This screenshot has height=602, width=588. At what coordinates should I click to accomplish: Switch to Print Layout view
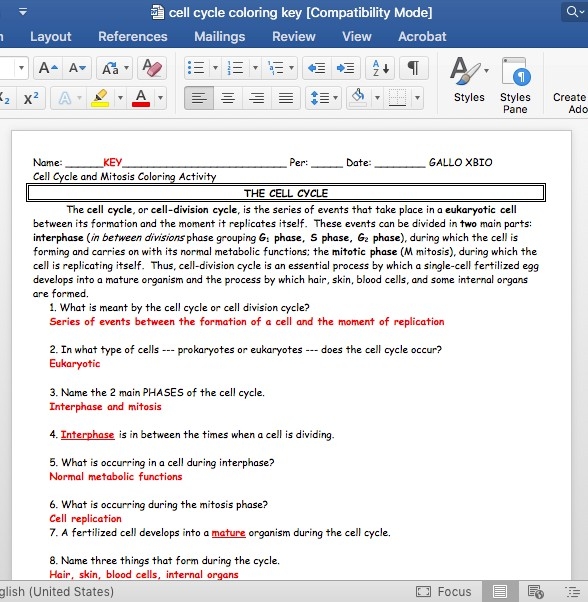coord(500,591)
